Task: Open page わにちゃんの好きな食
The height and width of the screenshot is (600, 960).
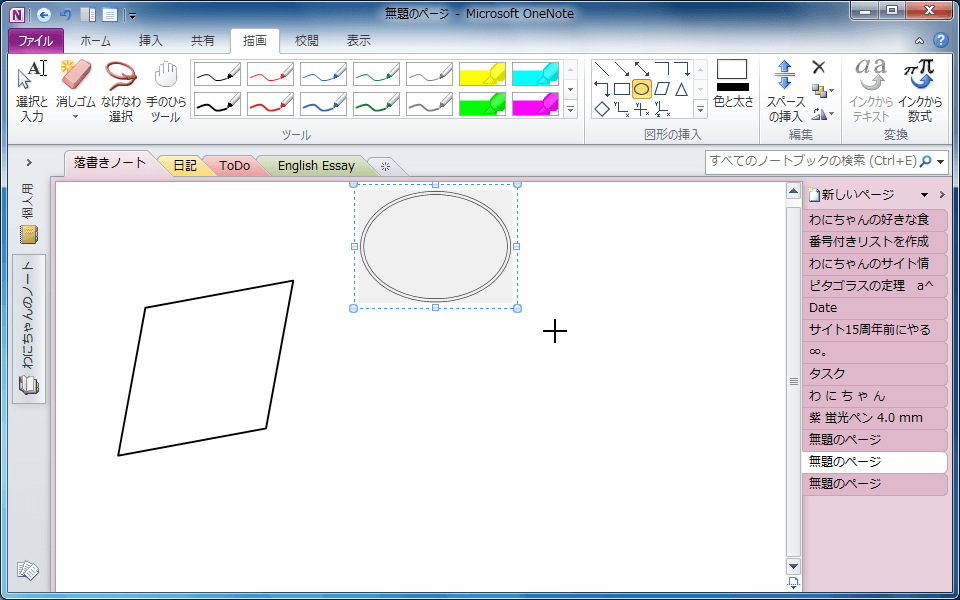Action: tap(874, 219)
